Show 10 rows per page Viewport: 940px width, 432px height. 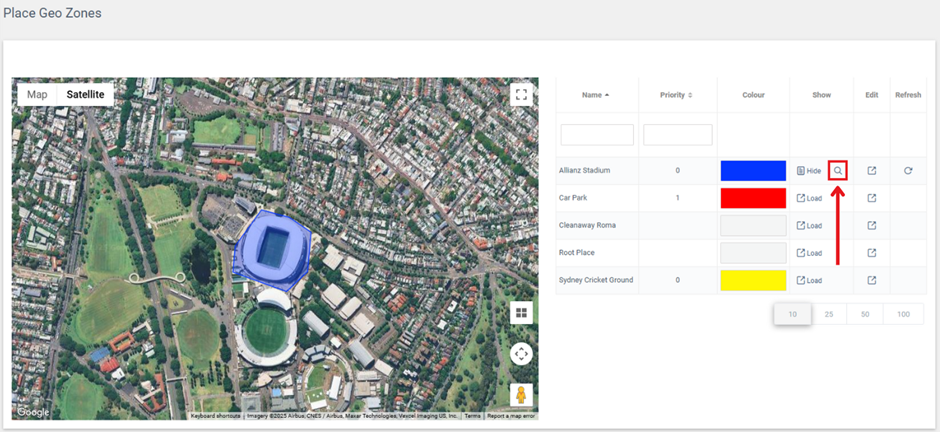[x=793, y=314]
